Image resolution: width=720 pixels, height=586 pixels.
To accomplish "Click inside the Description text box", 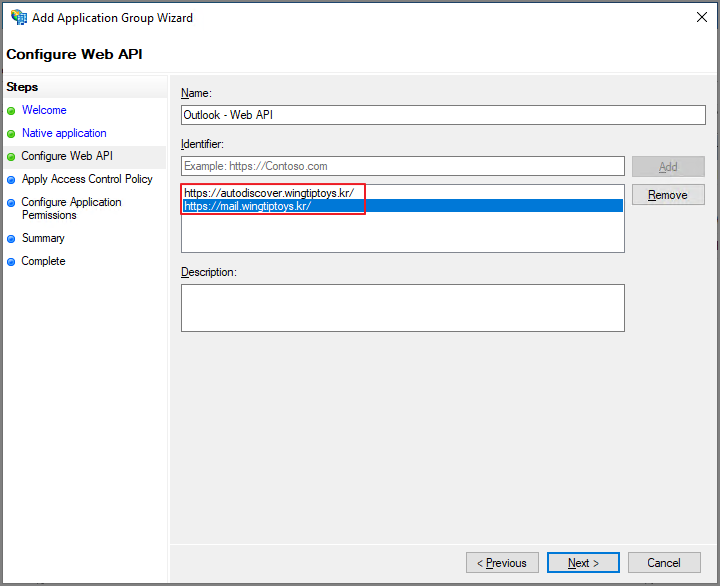I will tap(403, 308).
